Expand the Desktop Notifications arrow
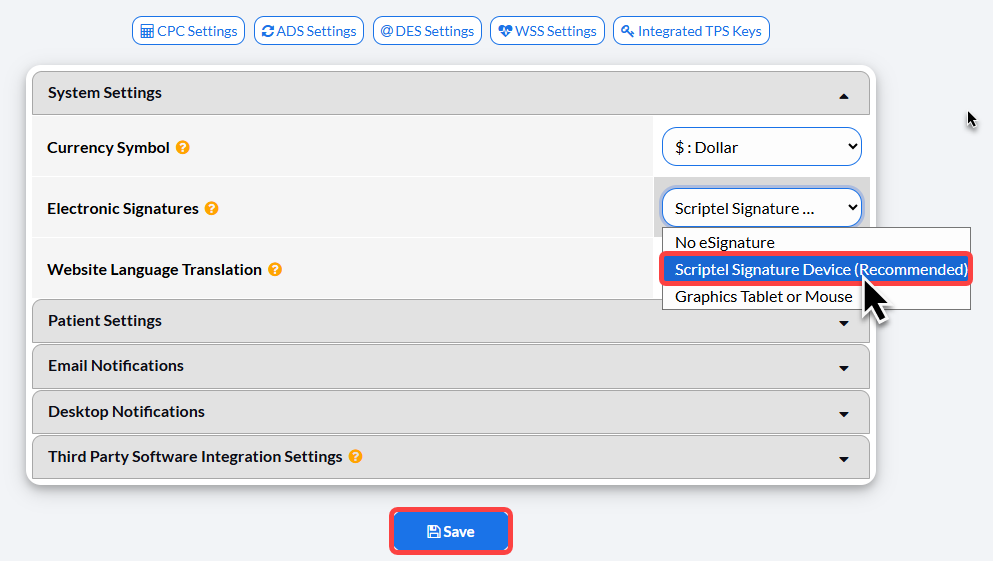Screen dimensions: 993x561 [x=844, y=414]
